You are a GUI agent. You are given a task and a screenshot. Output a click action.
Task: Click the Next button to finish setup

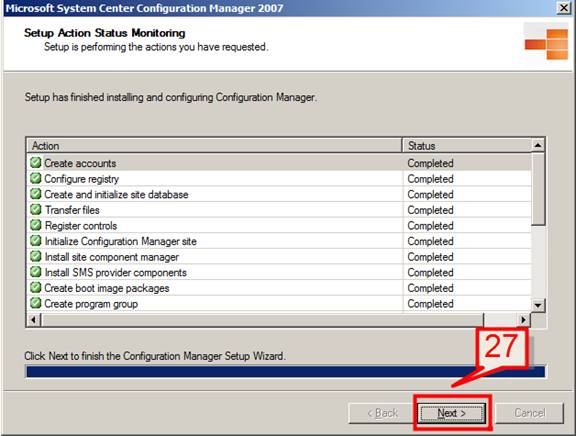click(452, 413)
